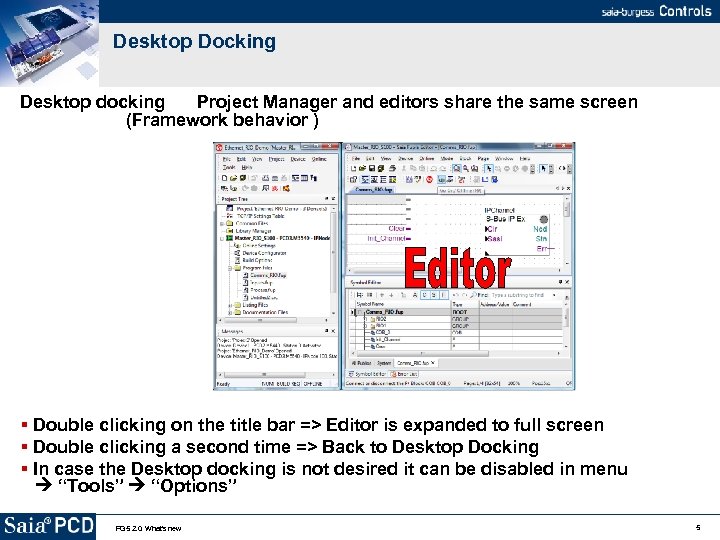The height and width of the screenshot is (540, 720).
Task: Switch to the Comms_RIO.fup editor tab
Action: [373, 189]
